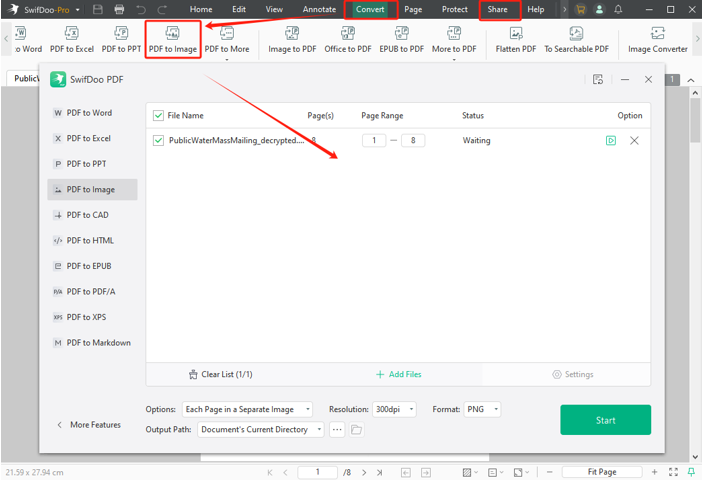Open the Help menu tab

tap(535, 9)
